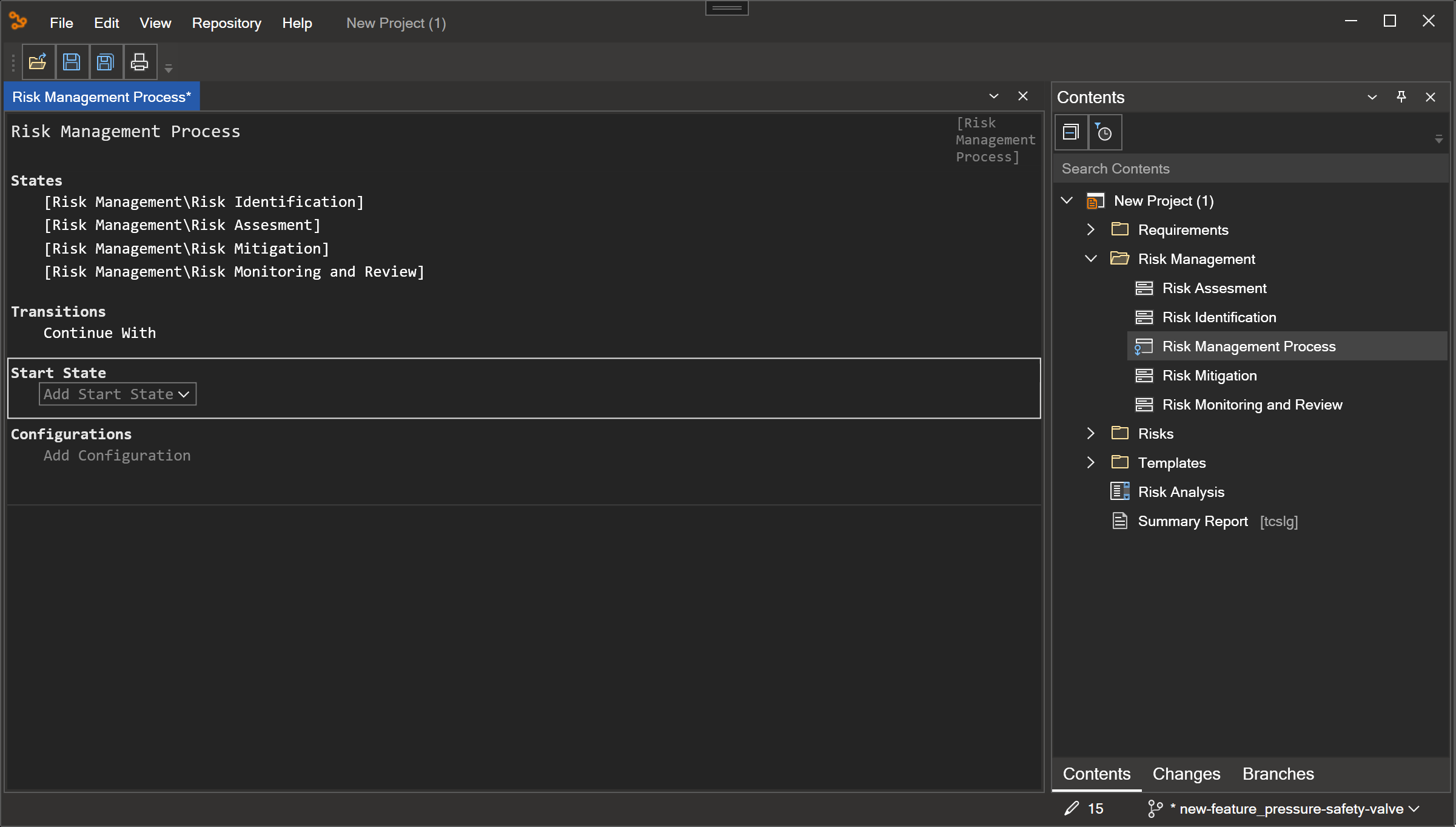Select Risk Analysis in the tree
This screenshot has height=827, width=1456.
tap(1181, 492)
